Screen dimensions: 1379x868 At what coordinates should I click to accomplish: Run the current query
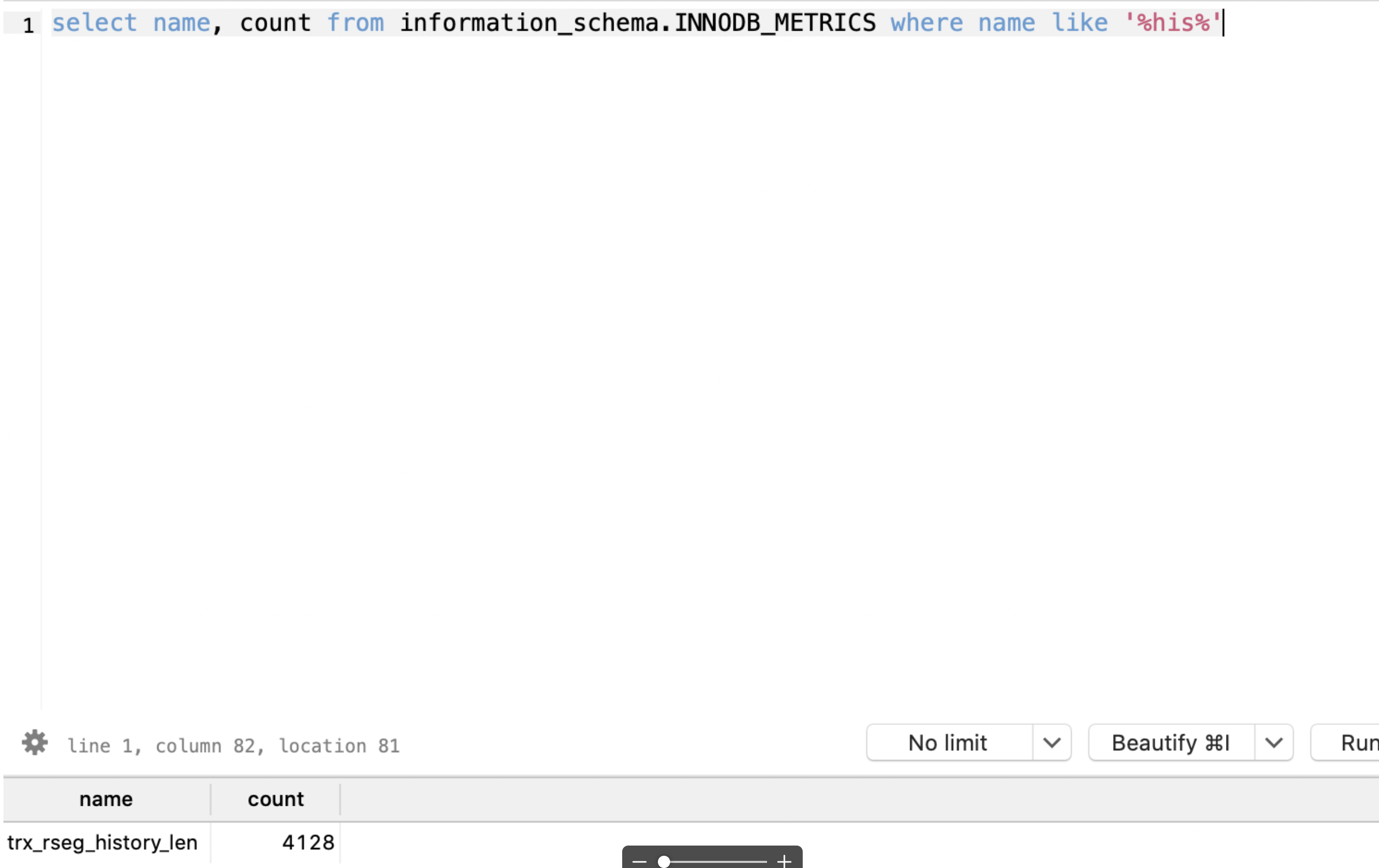click(x=1356, y=743)
